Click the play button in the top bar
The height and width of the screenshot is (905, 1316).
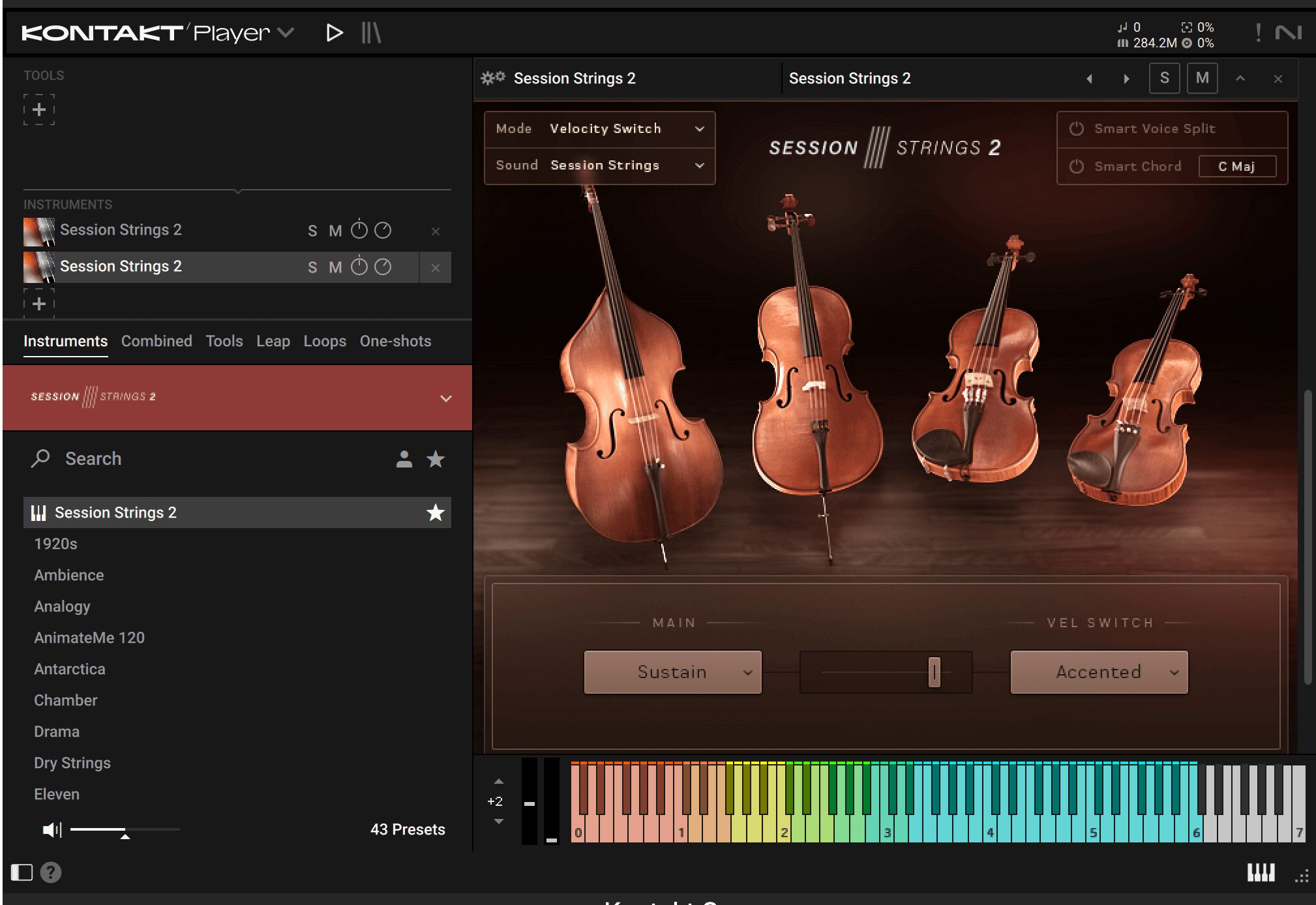click(334, 33)
